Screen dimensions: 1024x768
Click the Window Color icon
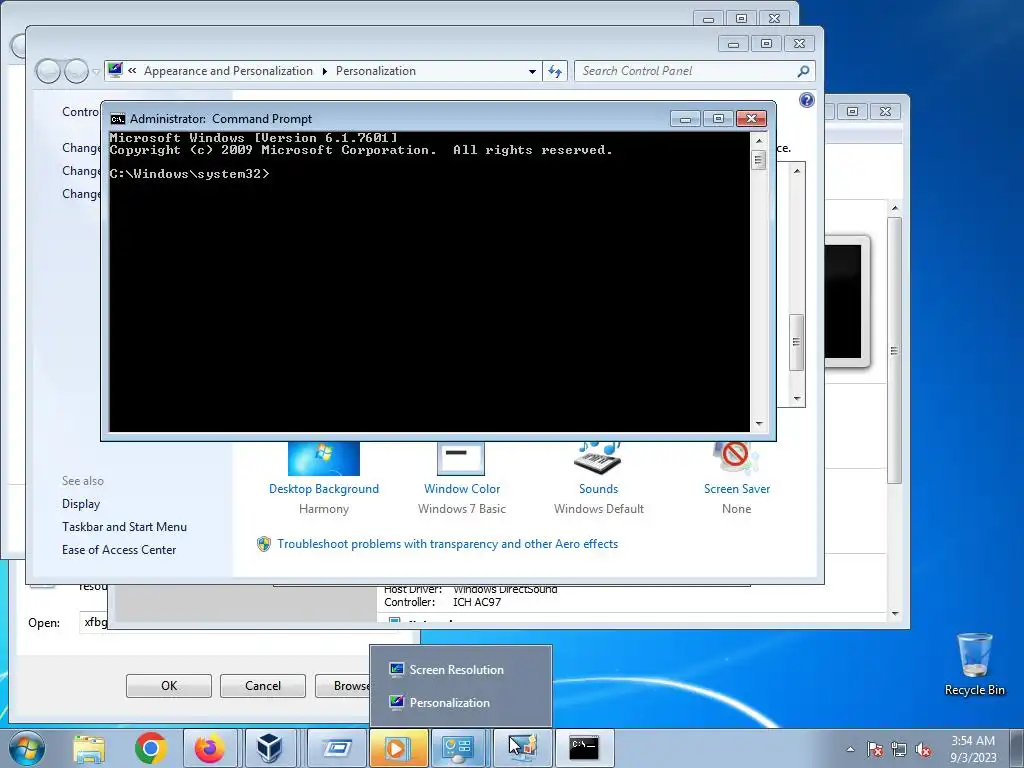tap(461, 458)
